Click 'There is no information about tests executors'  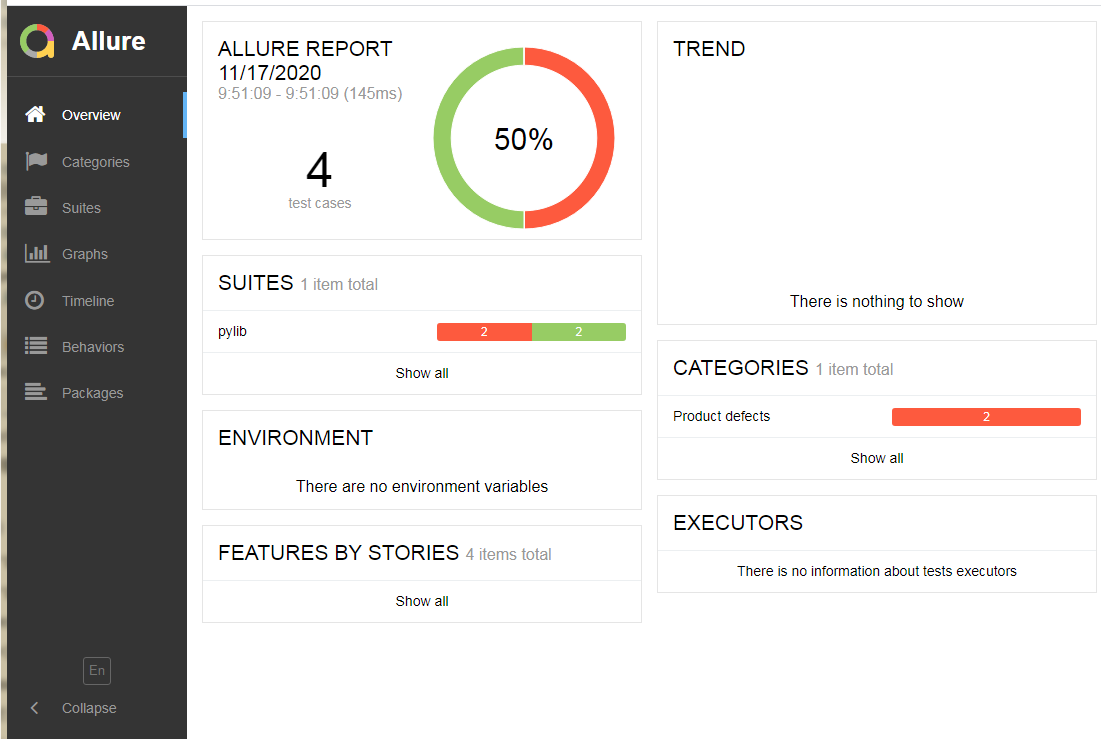pyautogui.click(x=876, y=571)
